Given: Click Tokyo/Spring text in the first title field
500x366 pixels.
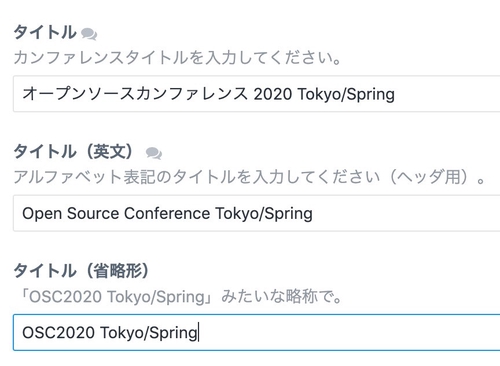Looking at the screenshot, I should [x=346, y=95].
